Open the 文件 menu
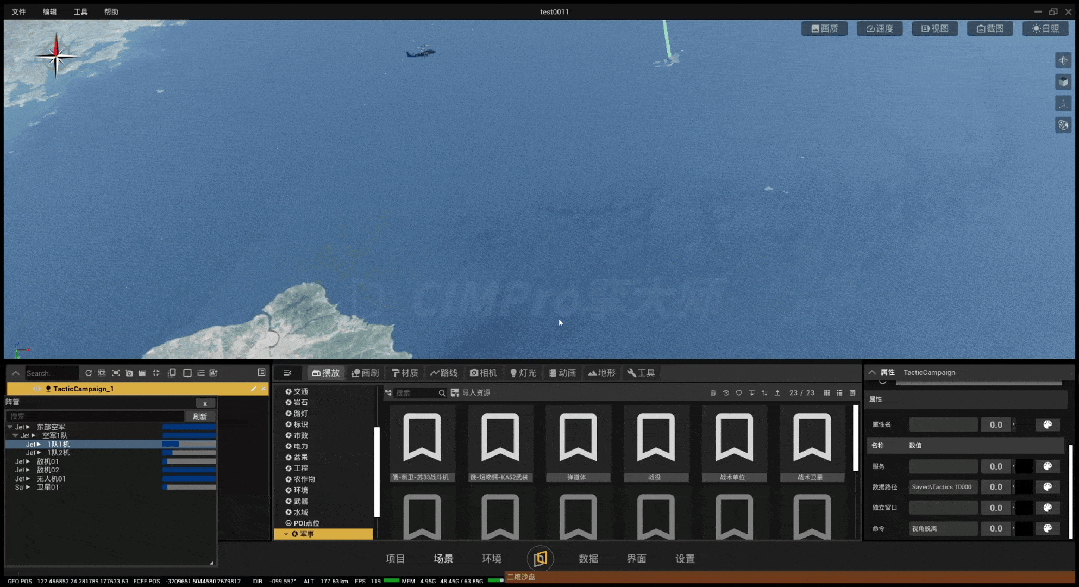1079x587 pixels. [19, 12]
